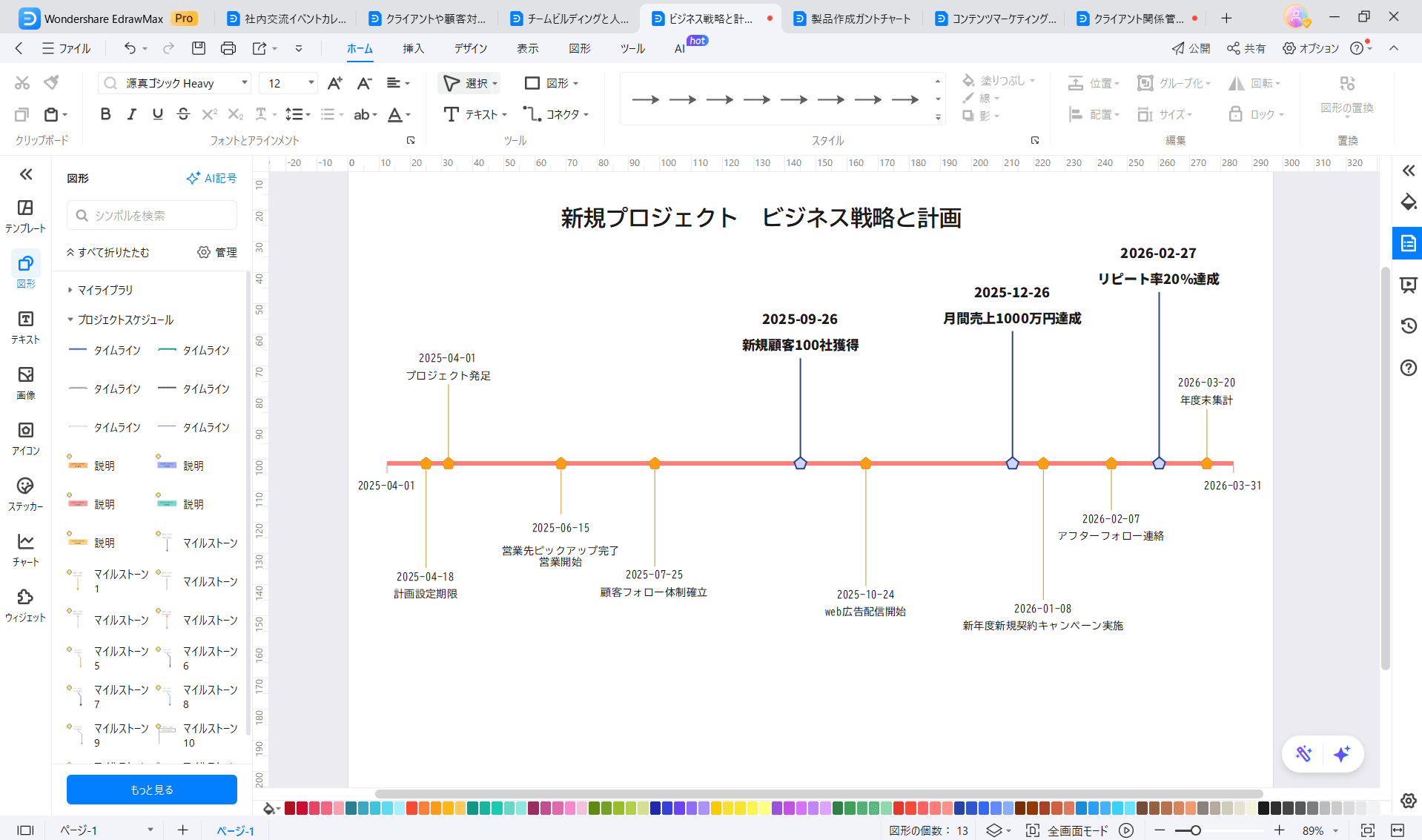The width and height of the screenshot is (1422, 840).
Task: Switch to the ツール ribbon tab
Action: coord(632,48)
